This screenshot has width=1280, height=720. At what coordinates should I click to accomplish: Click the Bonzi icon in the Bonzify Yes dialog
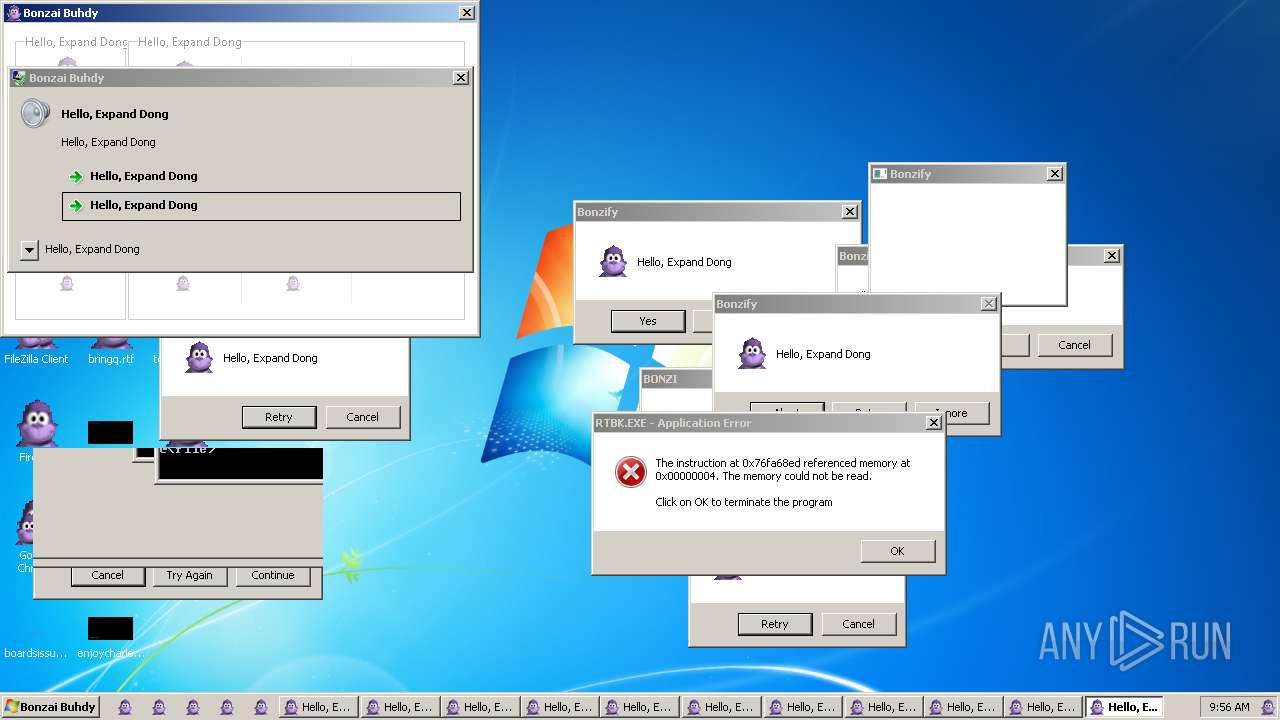(613, 262)
